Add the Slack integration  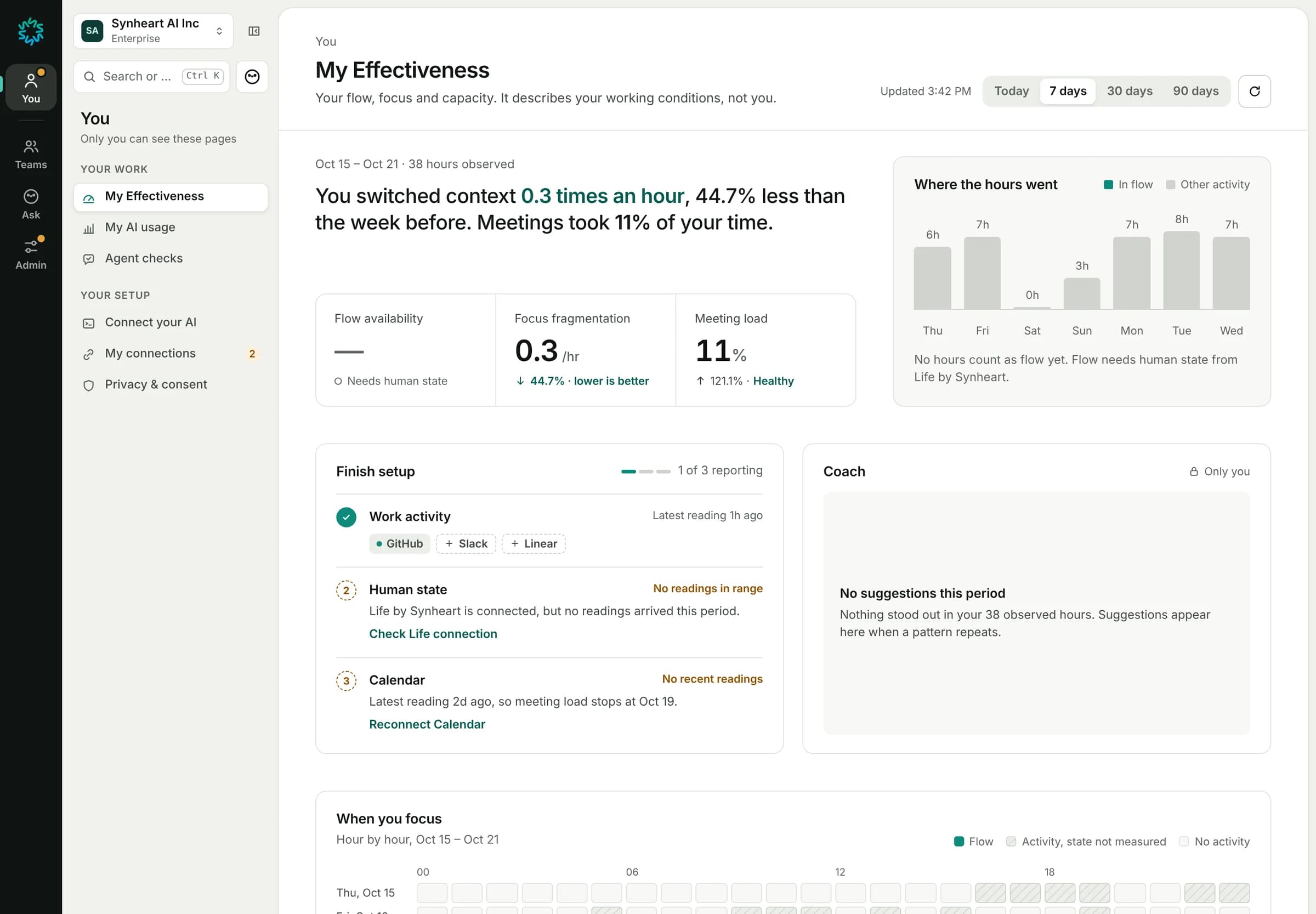point(466,544)
